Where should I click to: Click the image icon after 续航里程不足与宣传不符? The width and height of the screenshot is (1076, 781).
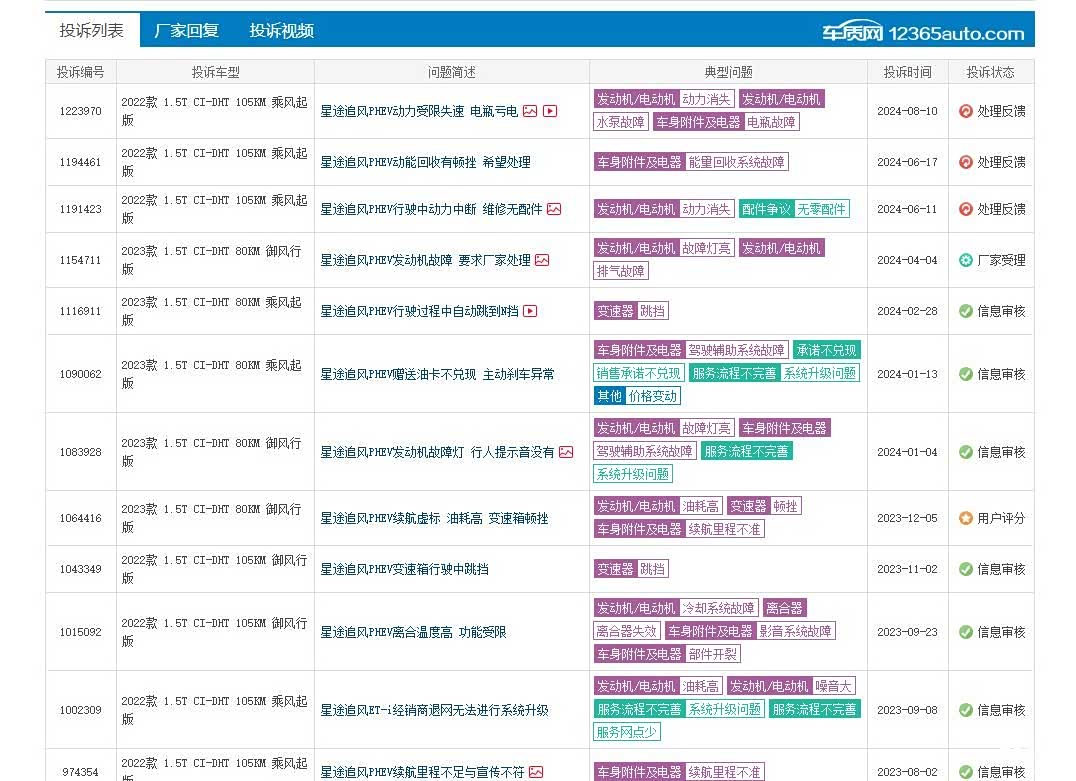[536, 772]
